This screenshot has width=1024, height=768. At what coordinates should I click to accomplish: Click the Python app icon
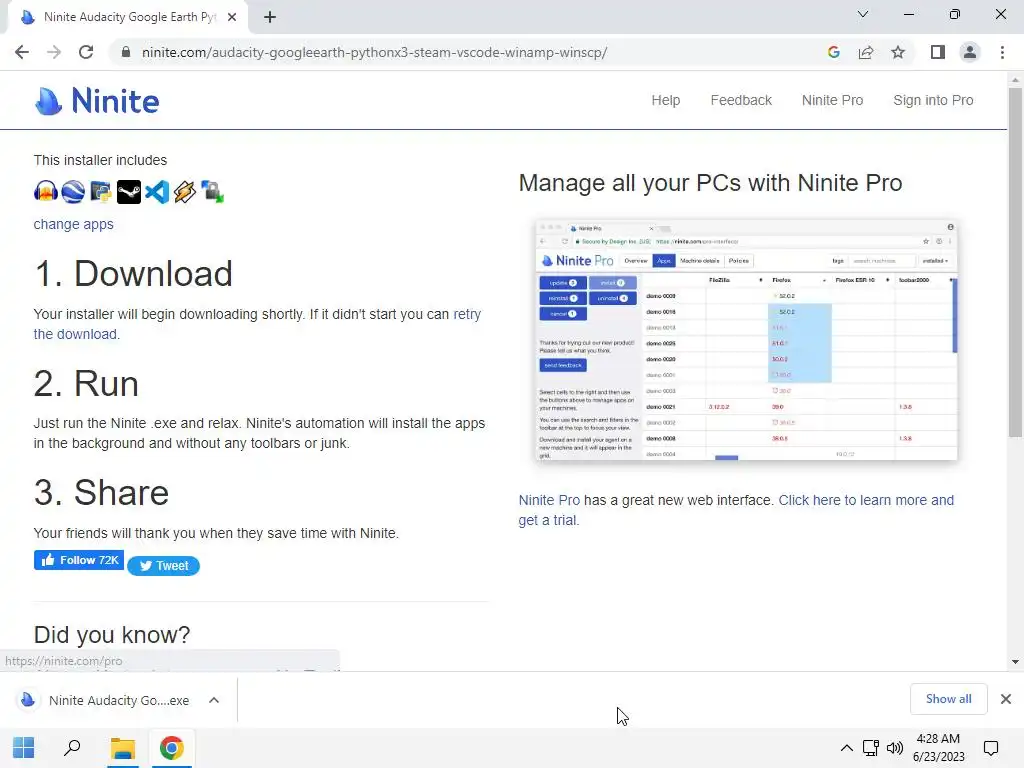pyautogui.click(x=101, y=192)
